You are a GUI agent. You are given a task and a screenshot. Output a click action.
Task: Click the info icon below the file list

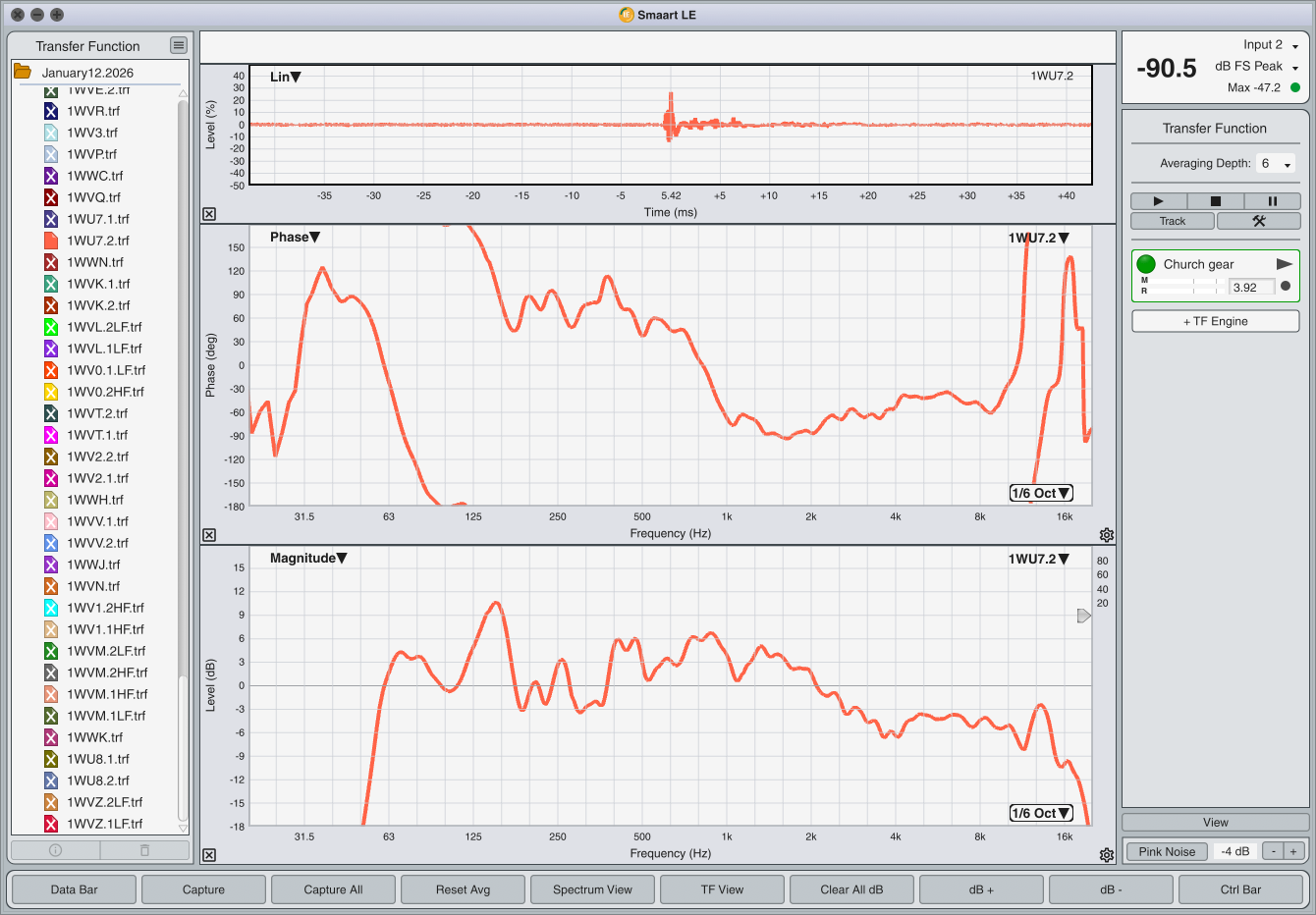click(55, 850)
